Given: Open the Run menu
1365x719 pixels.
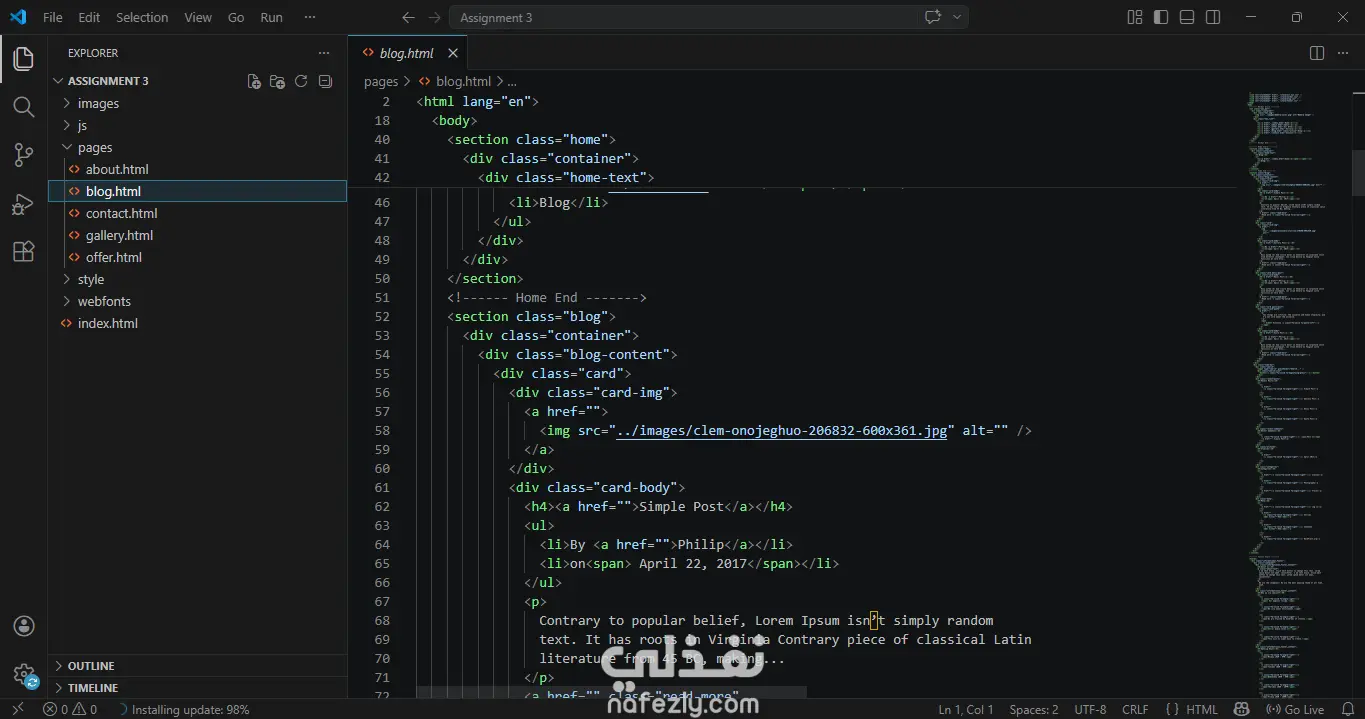Looking at the screenshot, I should [x=271, y=17].
